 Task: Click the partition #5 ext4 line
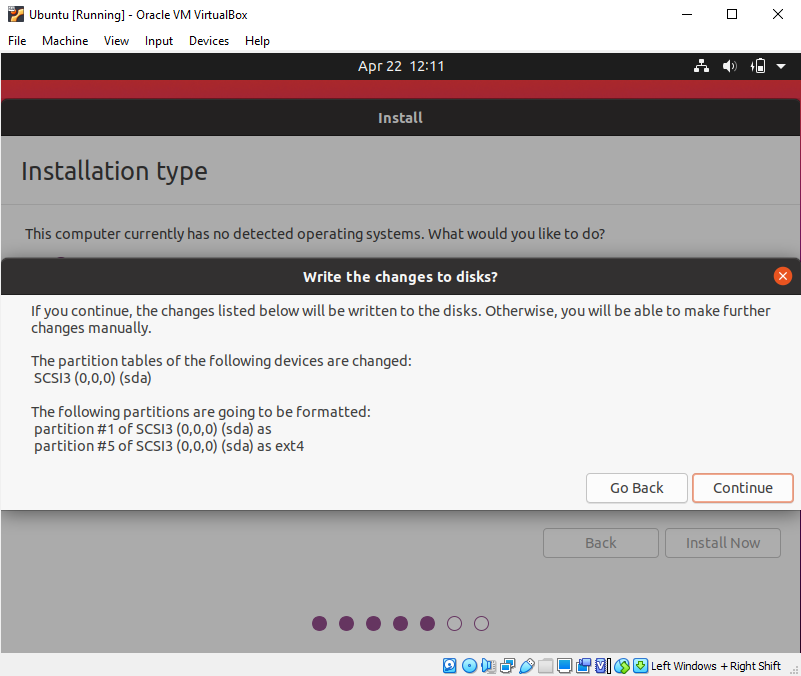(169, 446)
